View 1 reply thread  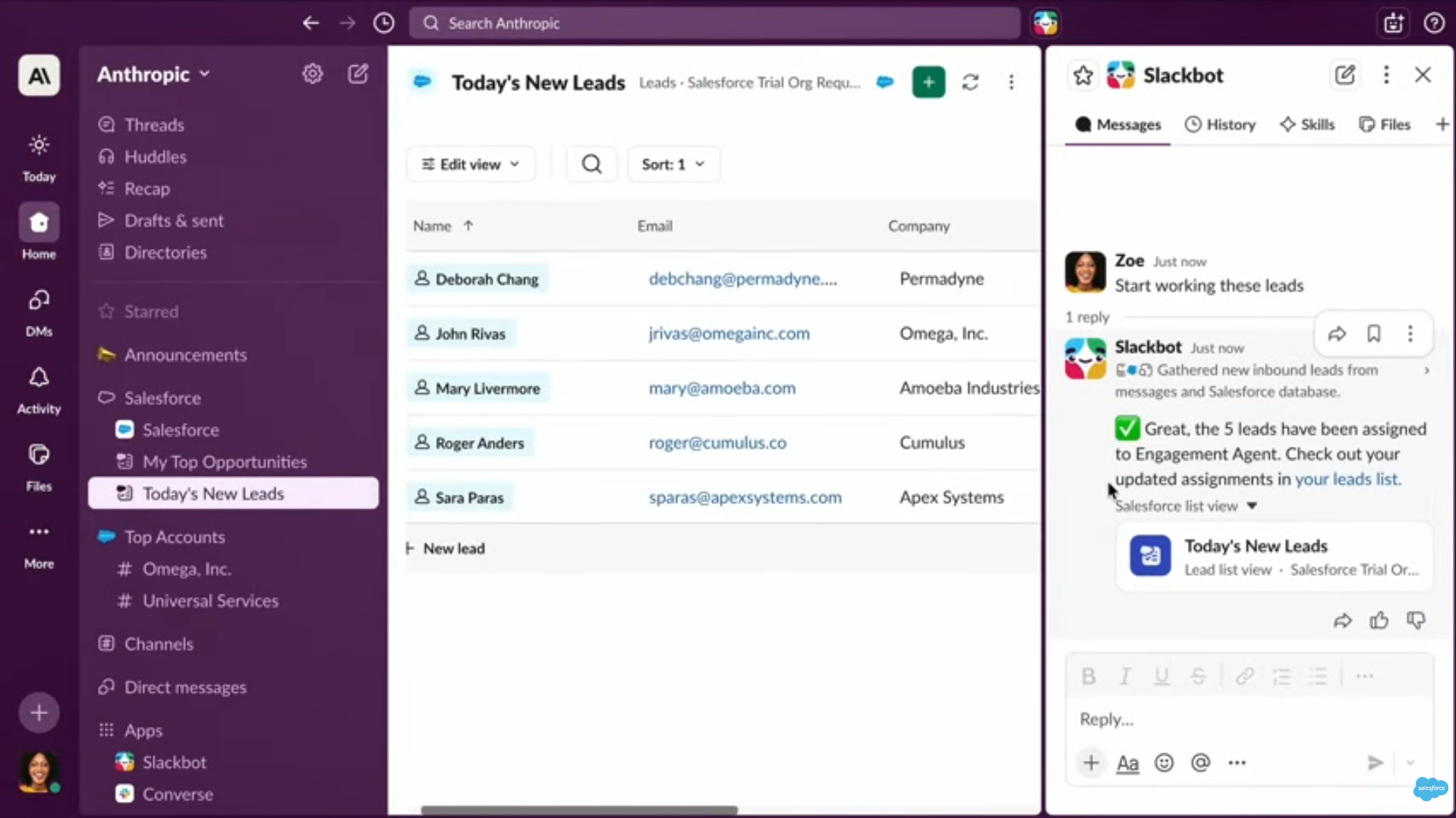[1087, 317]
